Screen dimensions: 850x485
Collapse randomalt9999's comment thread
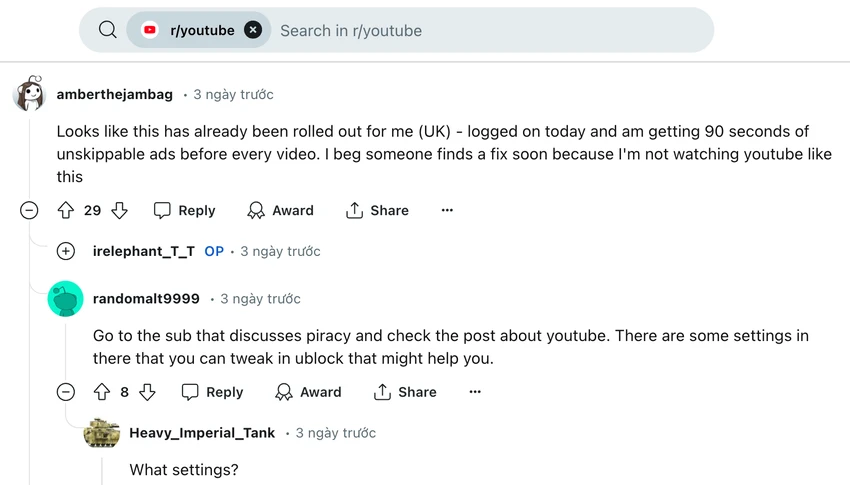[x=66, y=392]
